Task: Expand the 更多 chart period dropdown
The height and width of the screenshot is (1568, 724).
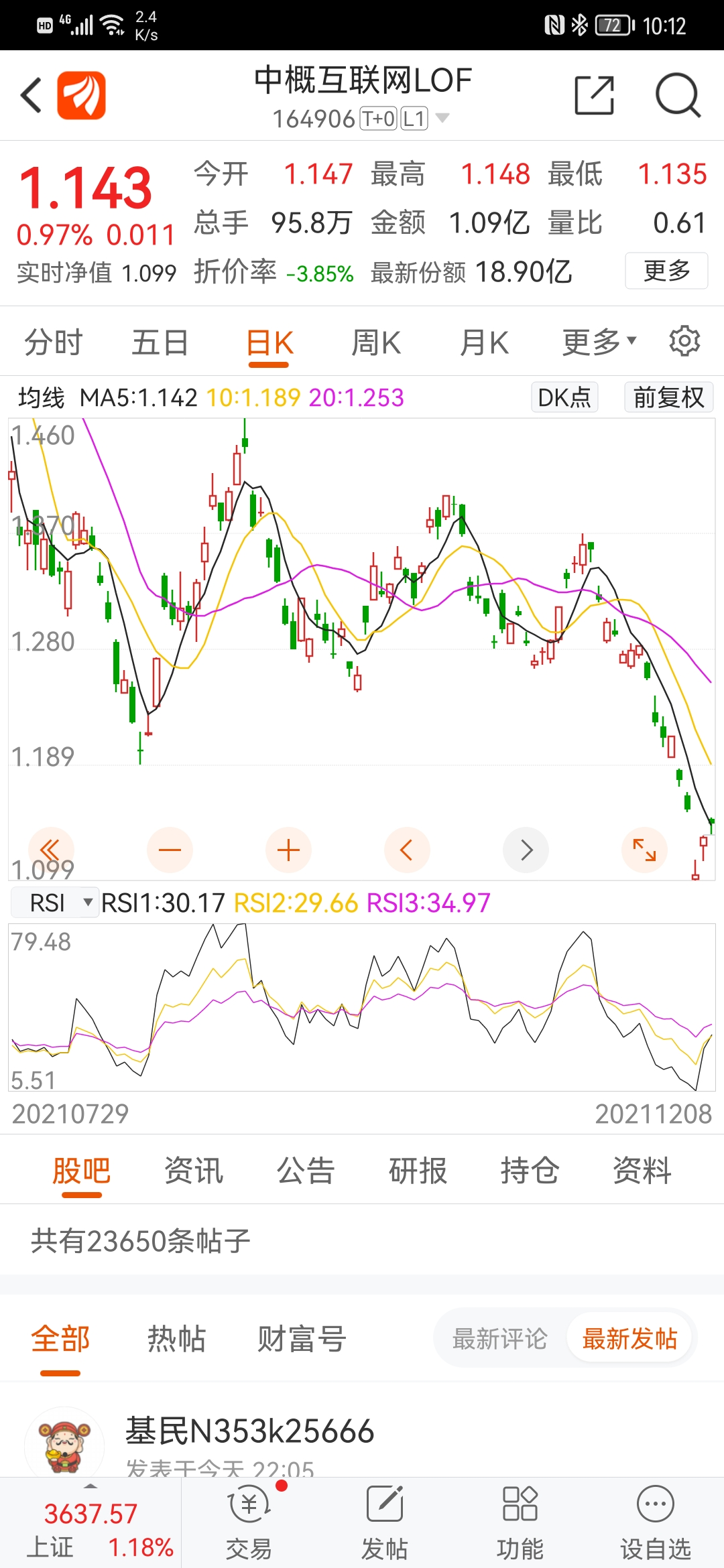Action: click(x=599, y=342)
